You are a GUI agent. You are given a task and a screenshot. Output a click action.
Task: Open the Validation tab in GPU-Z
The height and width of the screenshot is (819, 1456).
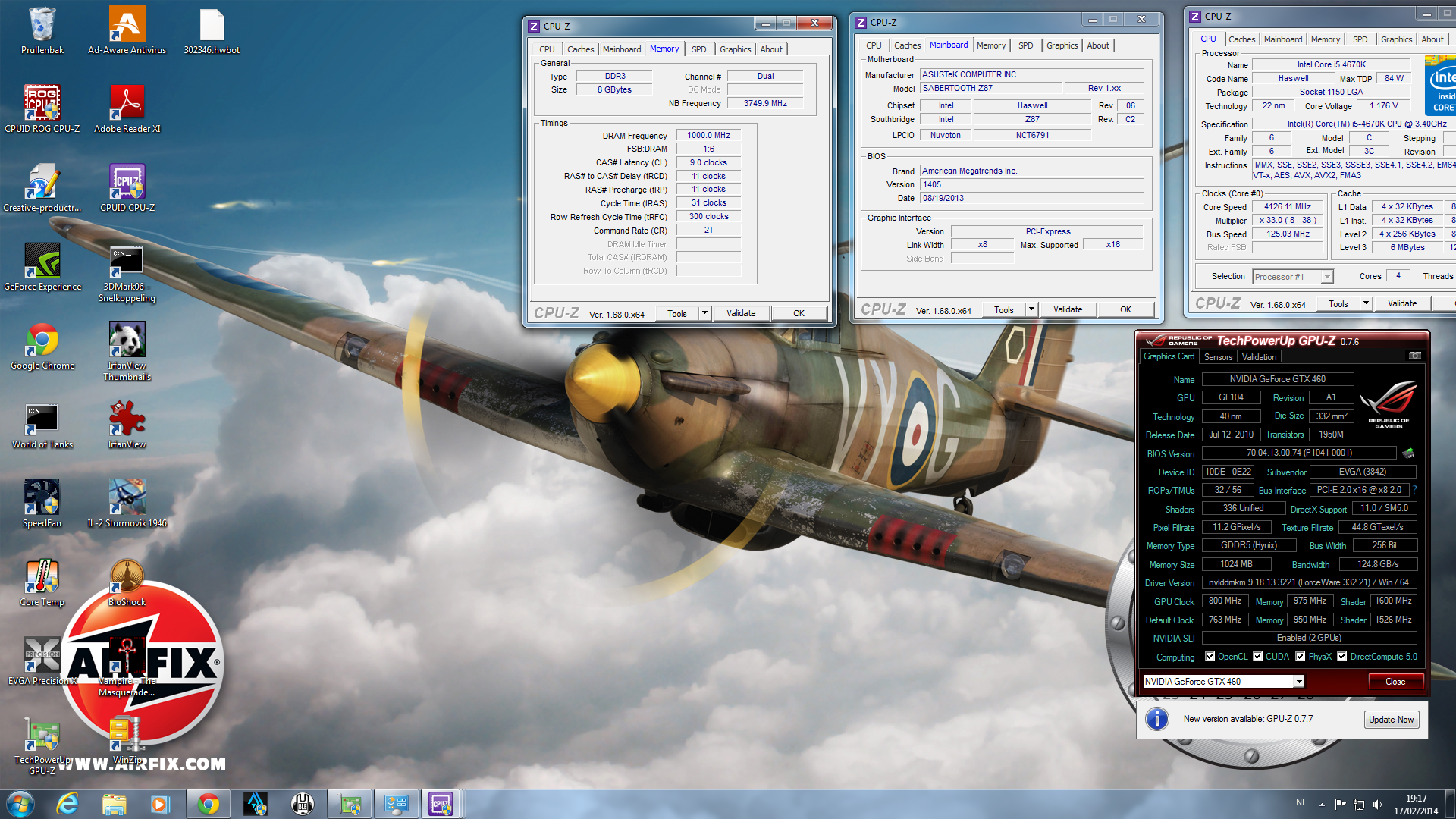pyautogui.click(x=1259, y=357)
